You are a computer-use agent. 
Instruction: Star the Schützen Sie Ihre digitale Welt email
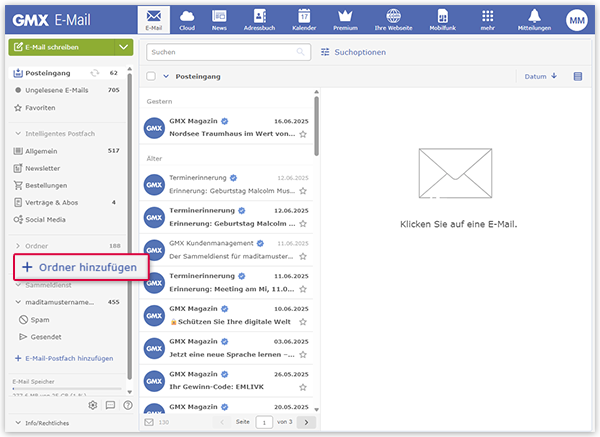coord(303,322)
